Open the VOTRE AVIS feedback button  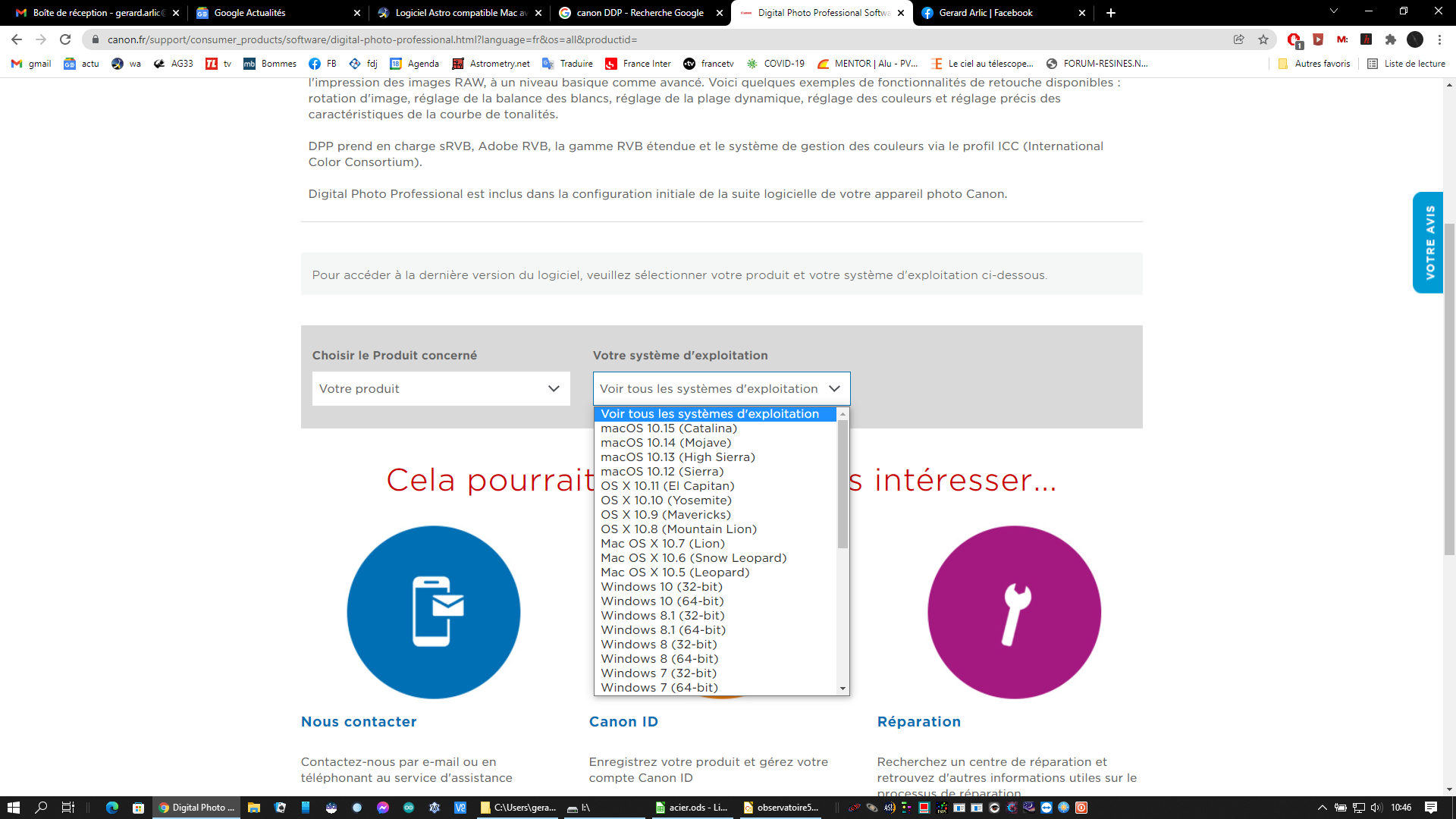1428,243
